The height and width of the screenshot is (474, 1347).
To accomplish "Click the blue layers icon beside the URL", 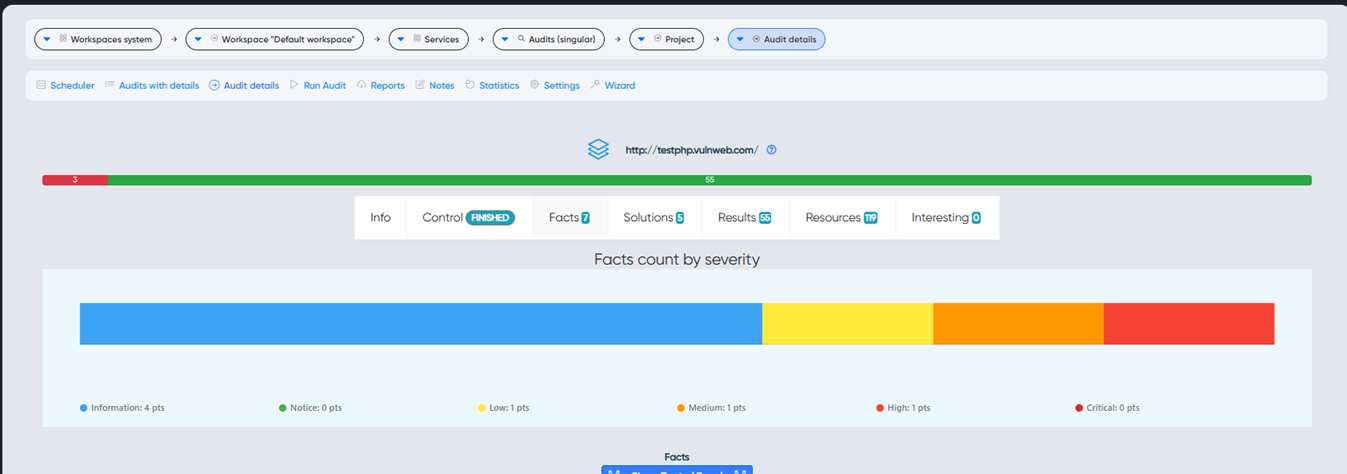I will [598, 149].
